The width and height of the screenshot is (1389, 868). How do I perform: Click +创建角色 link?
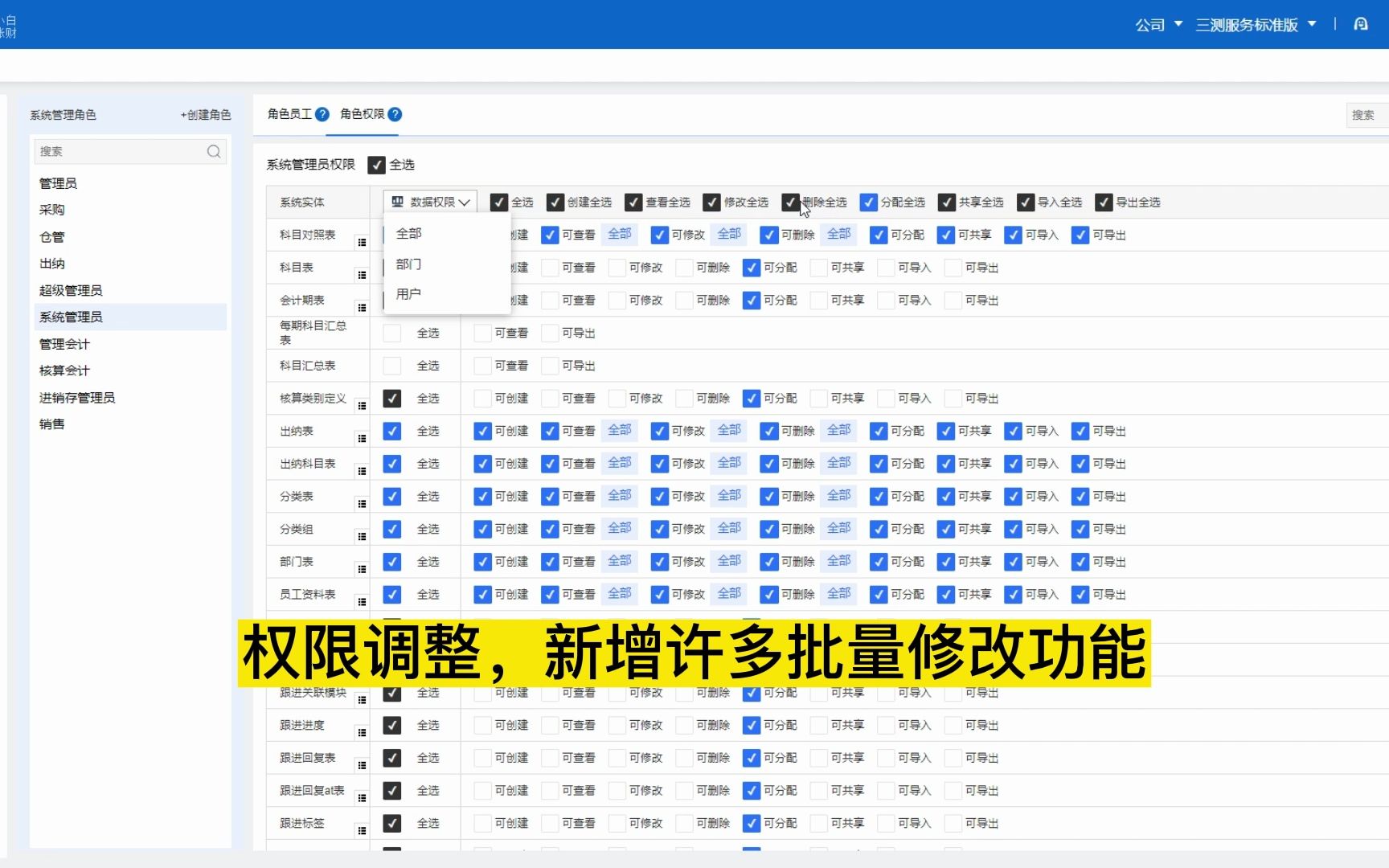pos(206,115)
